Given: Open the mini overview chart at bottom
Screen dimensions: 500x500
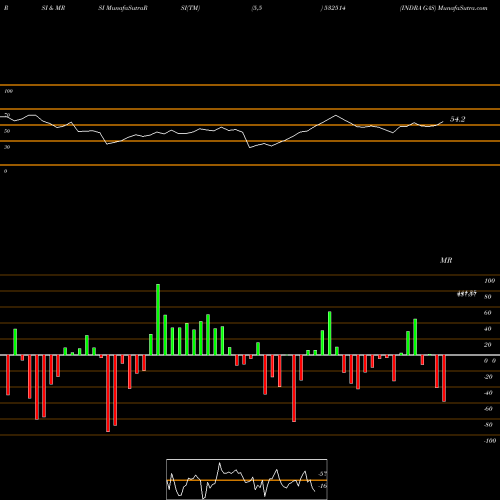Looking at the screenshot, I should tap(247, 479).
